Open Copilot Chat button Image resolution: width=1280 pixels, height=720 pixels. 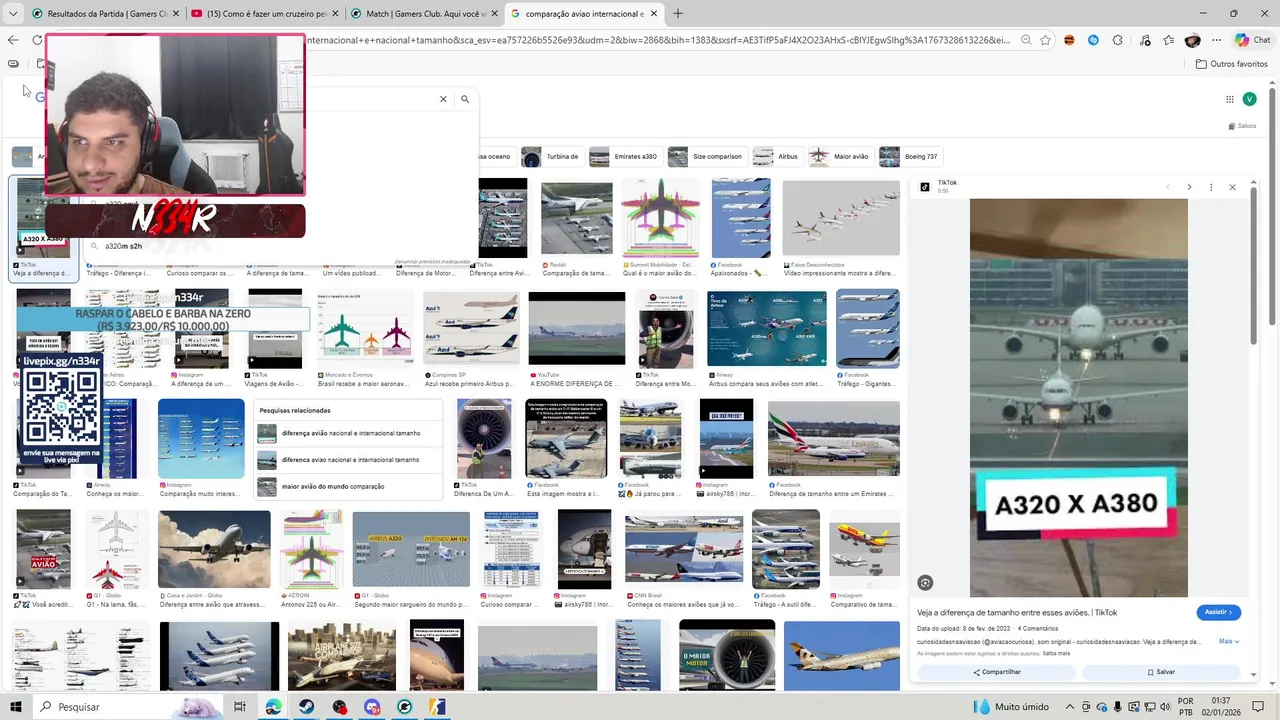tap(1252, 40)
